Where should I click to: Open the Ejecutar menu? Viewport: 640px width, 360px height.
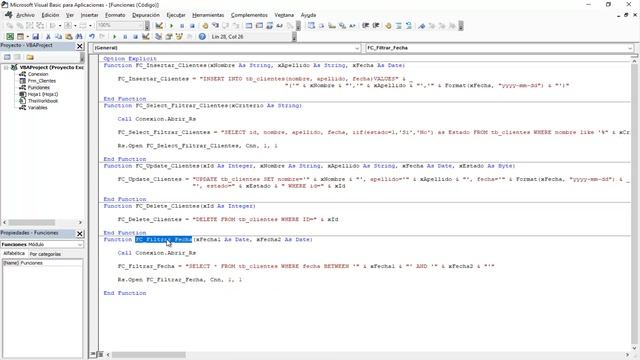coord(176,15)
